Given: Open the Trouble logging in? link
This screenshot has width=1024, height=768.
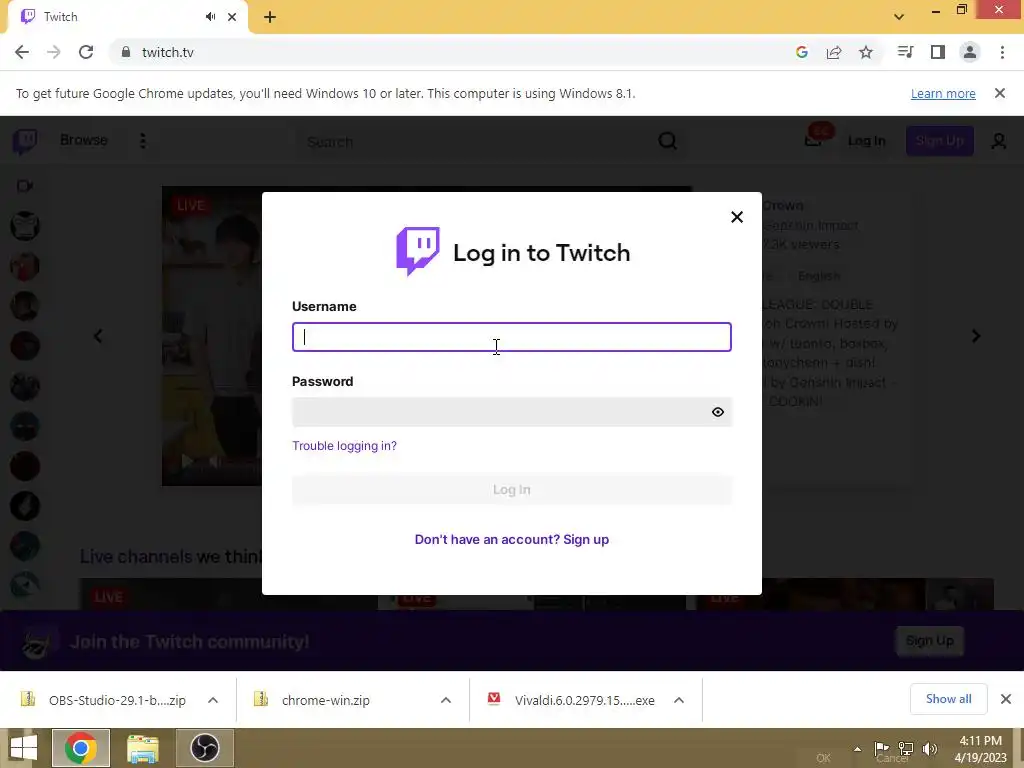Looking at the screenshot, I should point(344,445).
